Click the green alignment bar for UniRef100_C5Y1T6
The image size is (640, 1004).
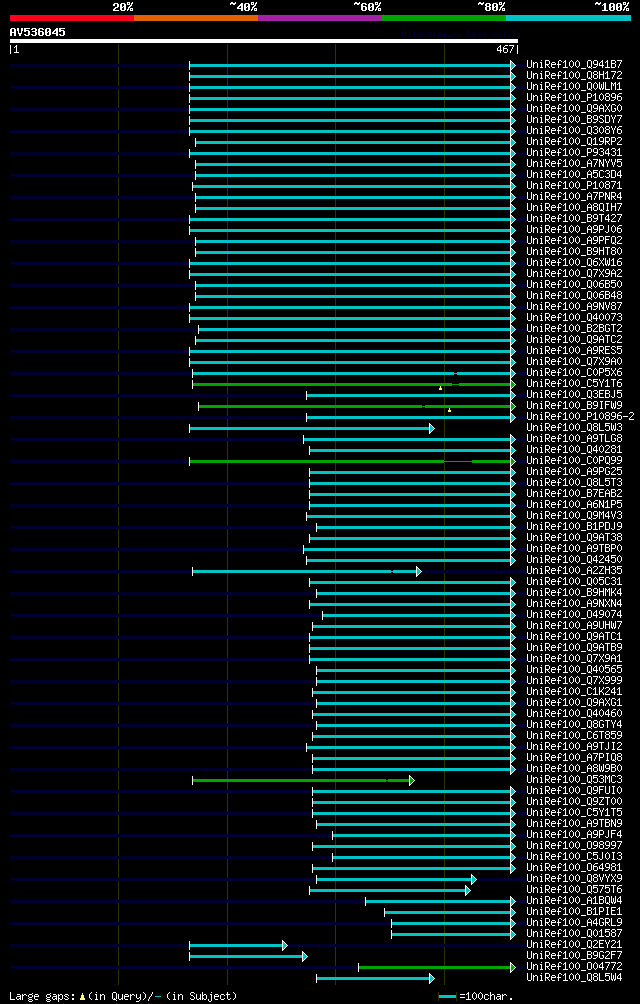click(x=354, y=384)
